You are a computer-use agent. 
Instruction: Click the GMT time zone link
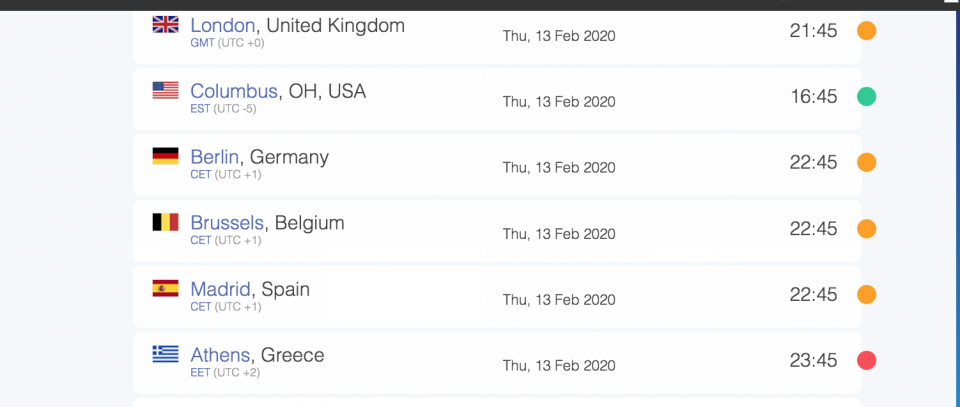pos(202,43)
